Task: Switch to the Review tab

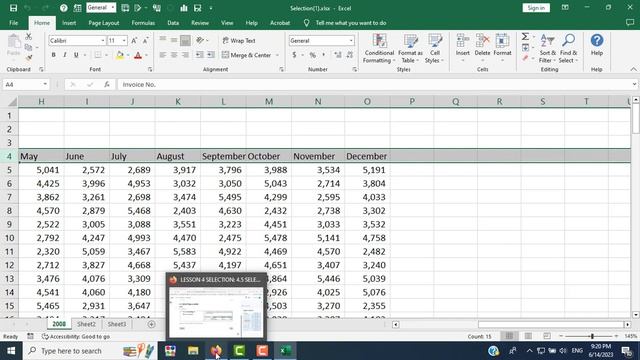Action: [200, 23]
